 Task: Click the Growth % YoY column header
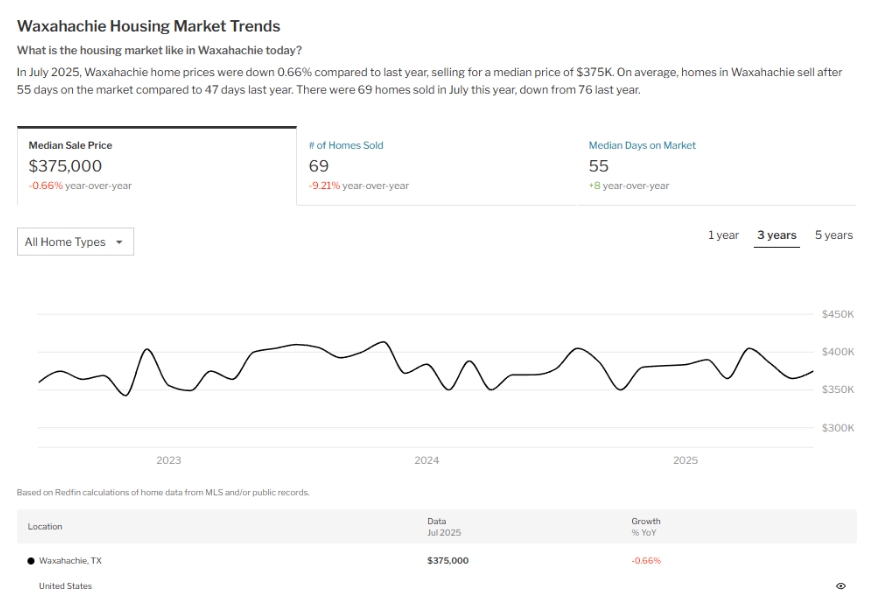click(x=645, y=526)
